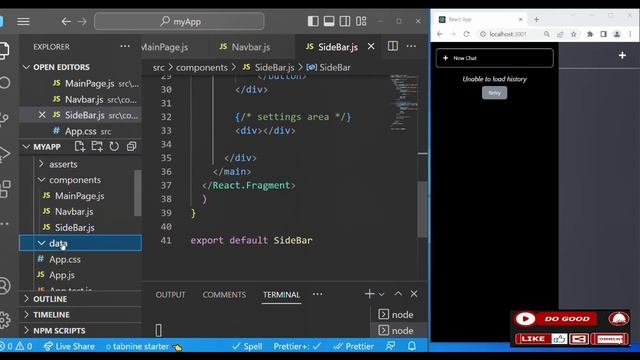Switch to the Terminal panel tab
This screenshot has height=360, width=640.
point(281,295)
